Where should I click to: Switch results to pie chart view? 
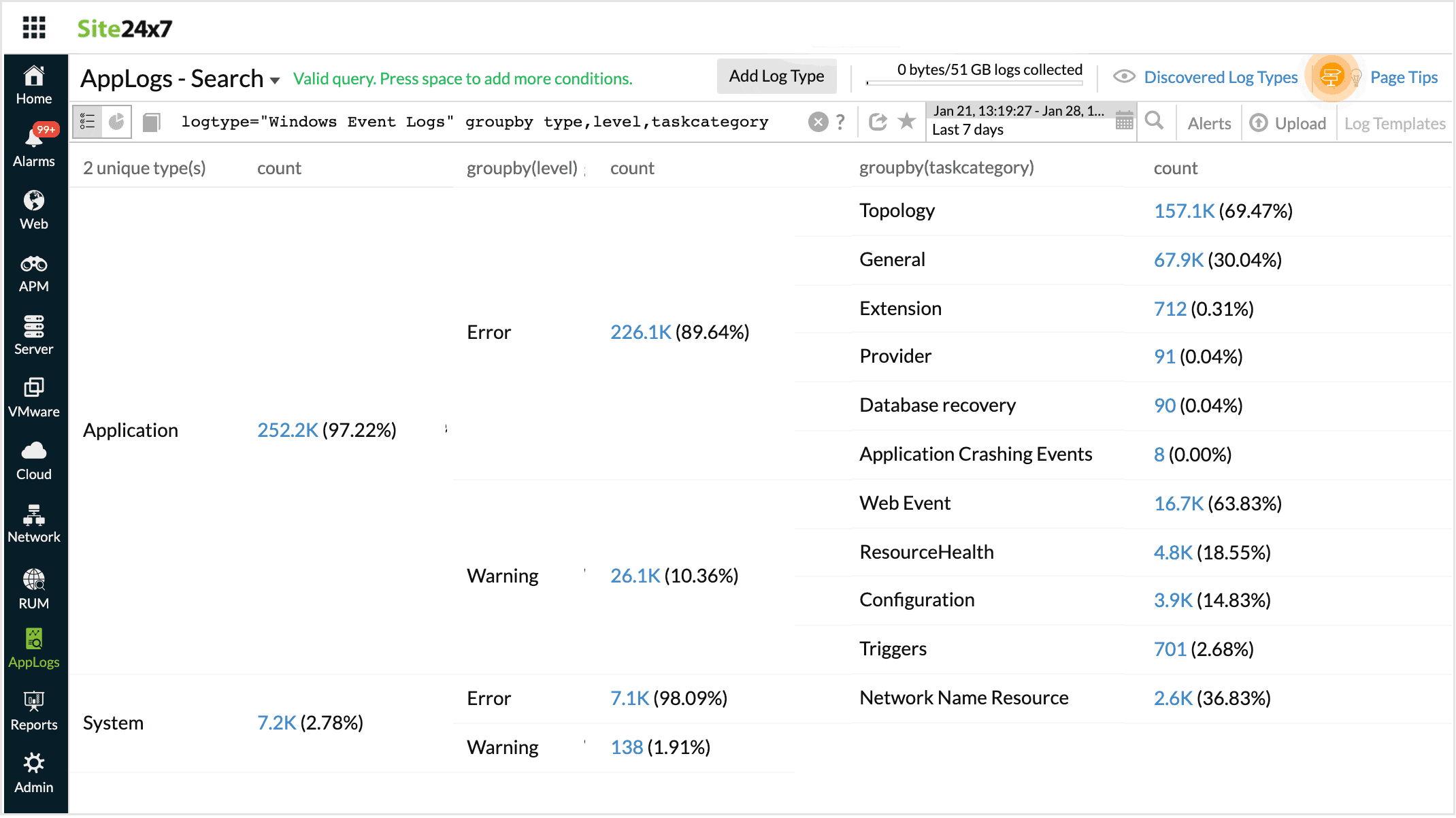click(116, 121)
